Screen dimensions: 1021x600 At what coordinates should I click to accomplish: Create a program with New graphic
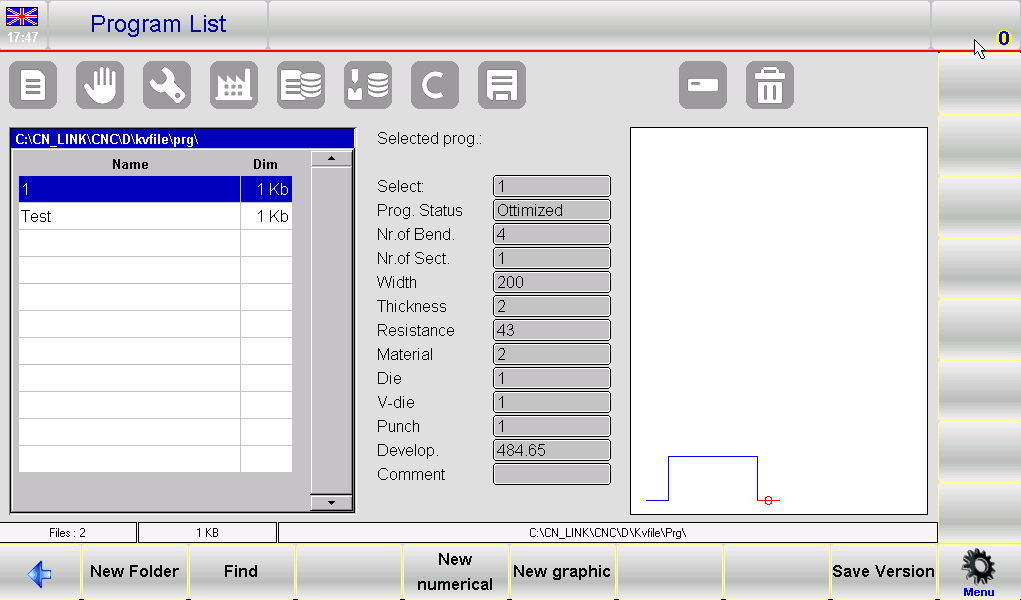[562, 571]
